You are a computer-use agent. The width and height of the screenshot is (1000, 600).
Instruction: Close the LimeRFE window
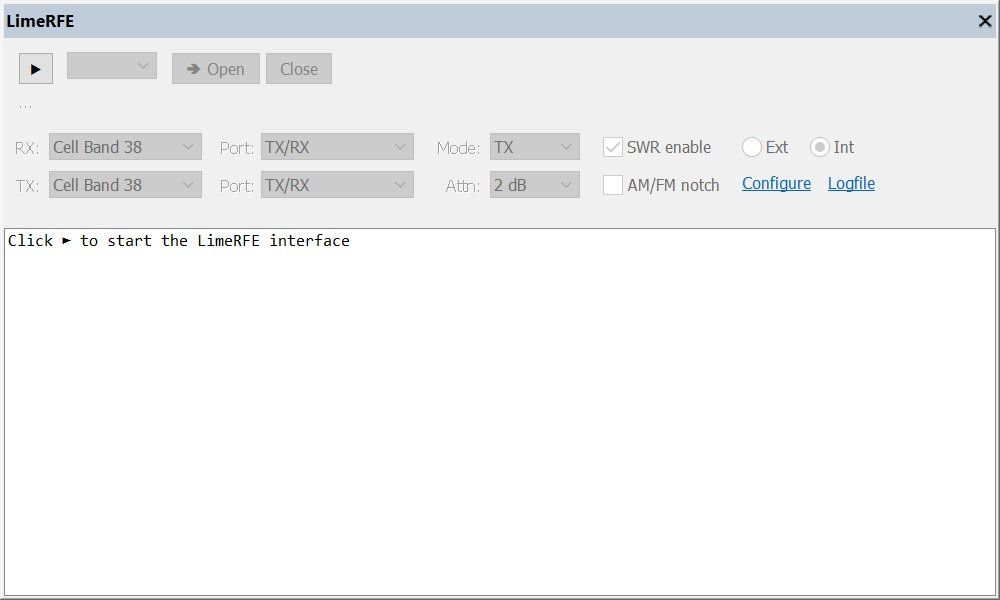[x=985, y=21]
